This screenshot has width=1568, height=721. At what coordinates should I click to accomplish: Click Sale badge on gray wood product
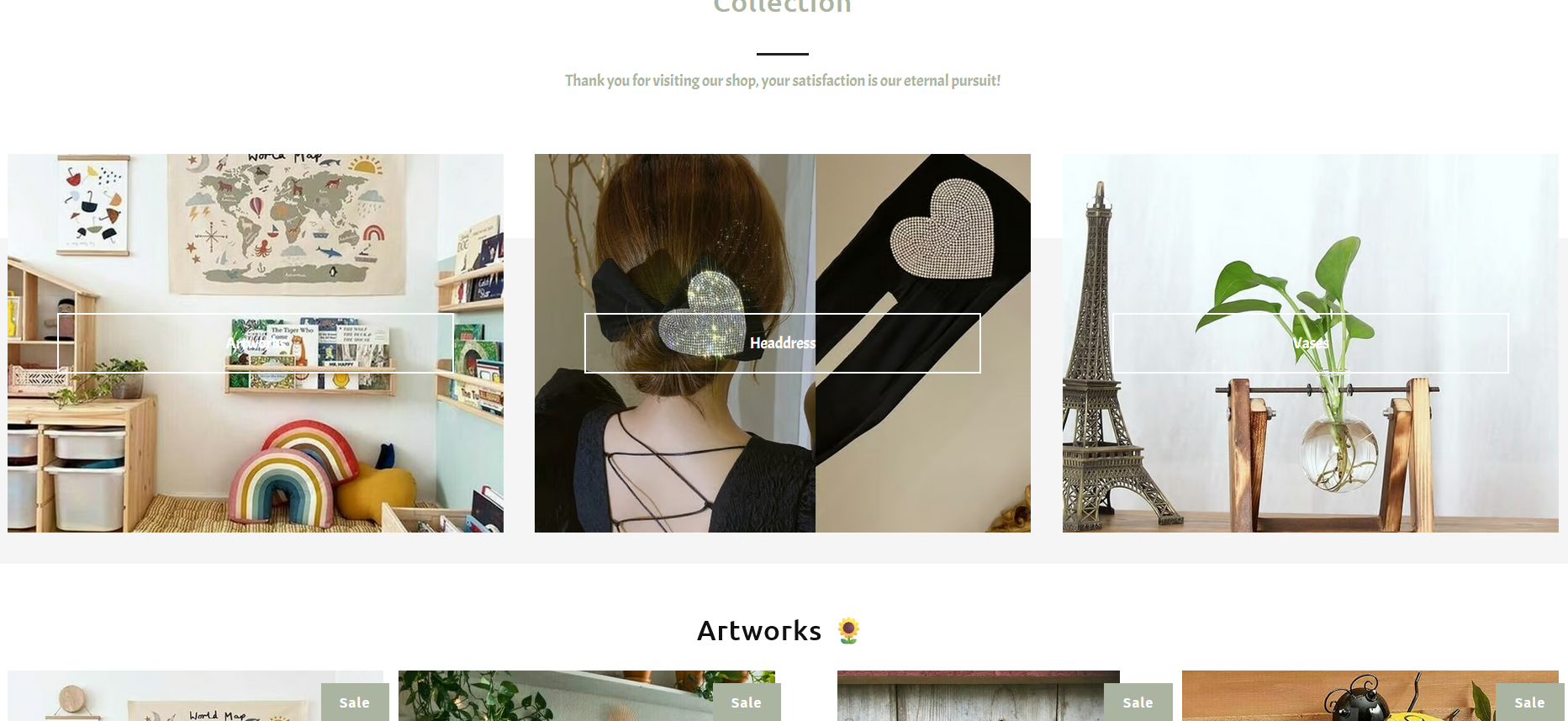[1138, 702]
